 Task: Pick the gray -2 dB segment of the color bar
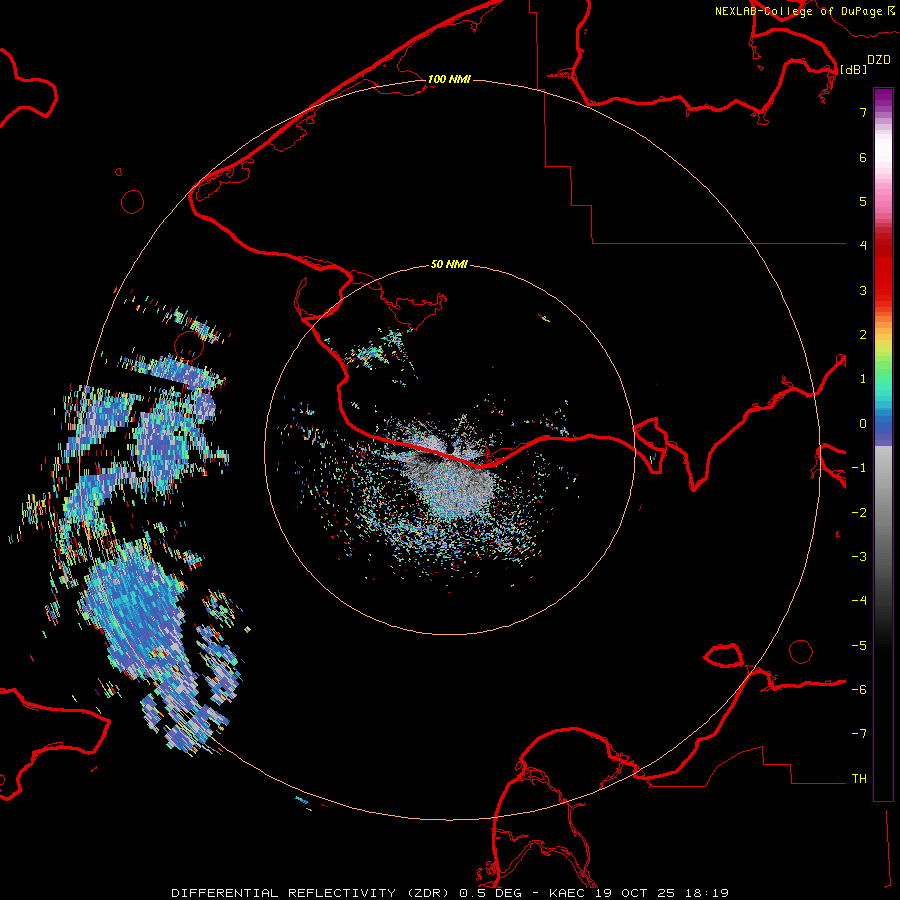883,513
